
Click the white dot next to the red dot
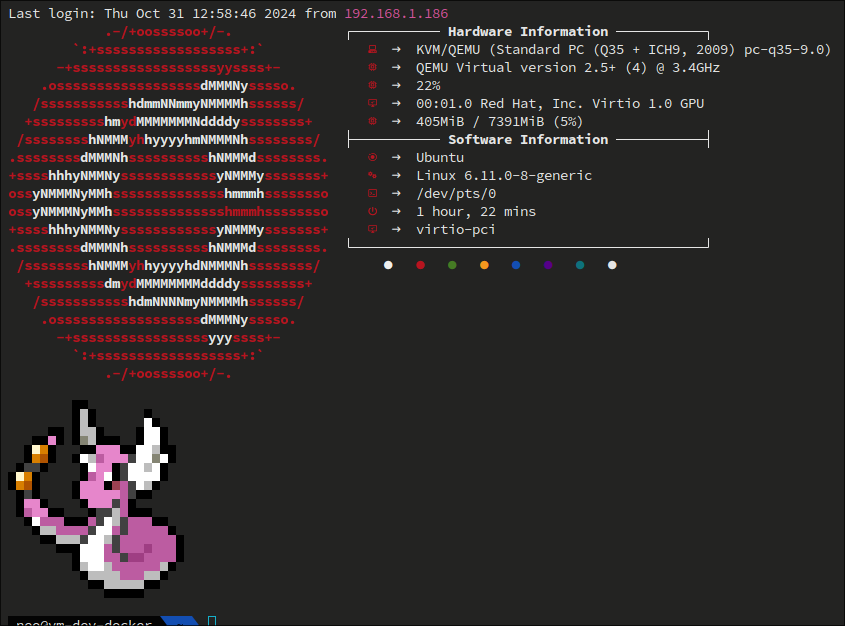(x=388, y=265)
